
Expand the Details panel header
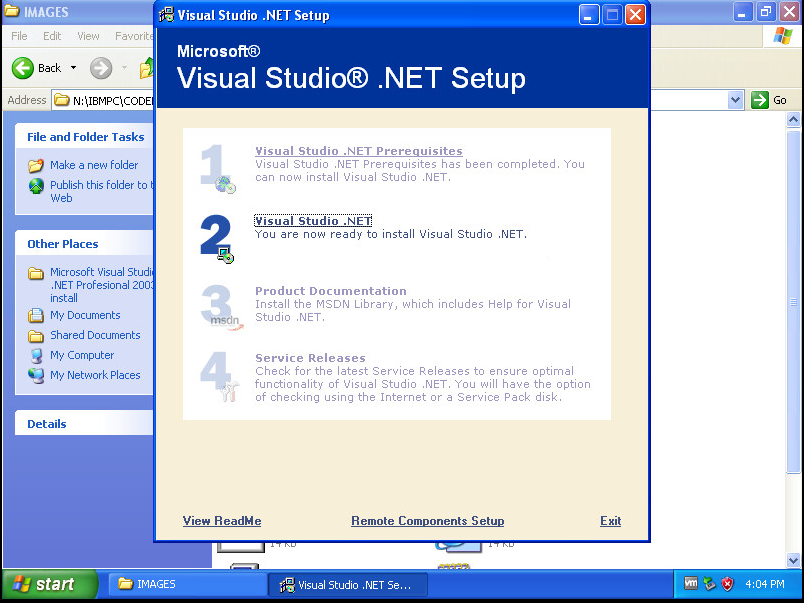pyautogui.click(x=85, y=424)
